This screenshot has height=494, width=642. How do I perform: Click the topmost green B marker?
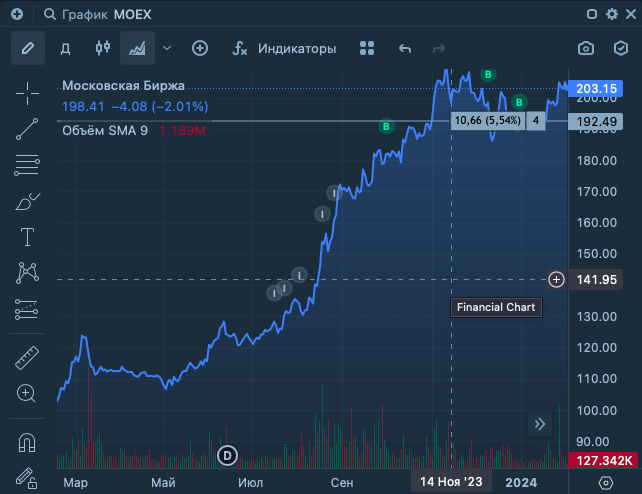click(x=488, y=74)
